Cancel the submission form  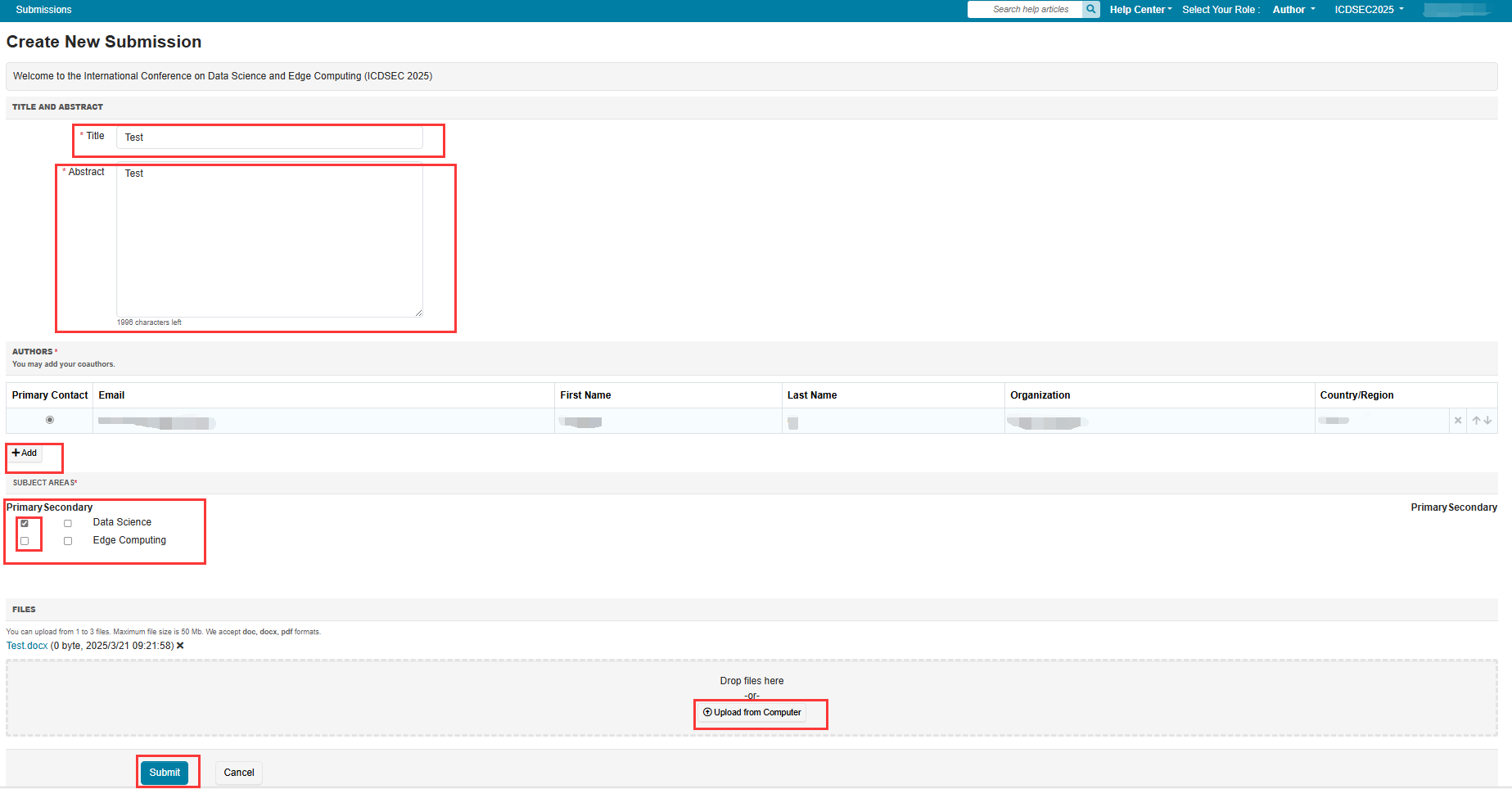pyautogui.click(x=239, y=773)
